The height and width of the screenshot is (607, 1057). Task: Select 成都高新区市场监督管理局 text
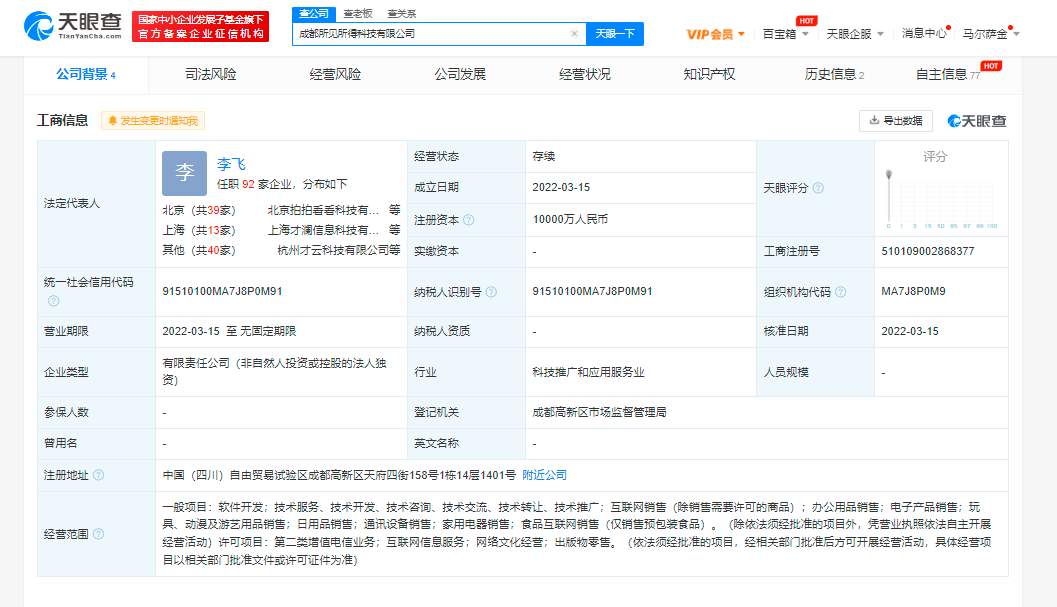(599, 412)
